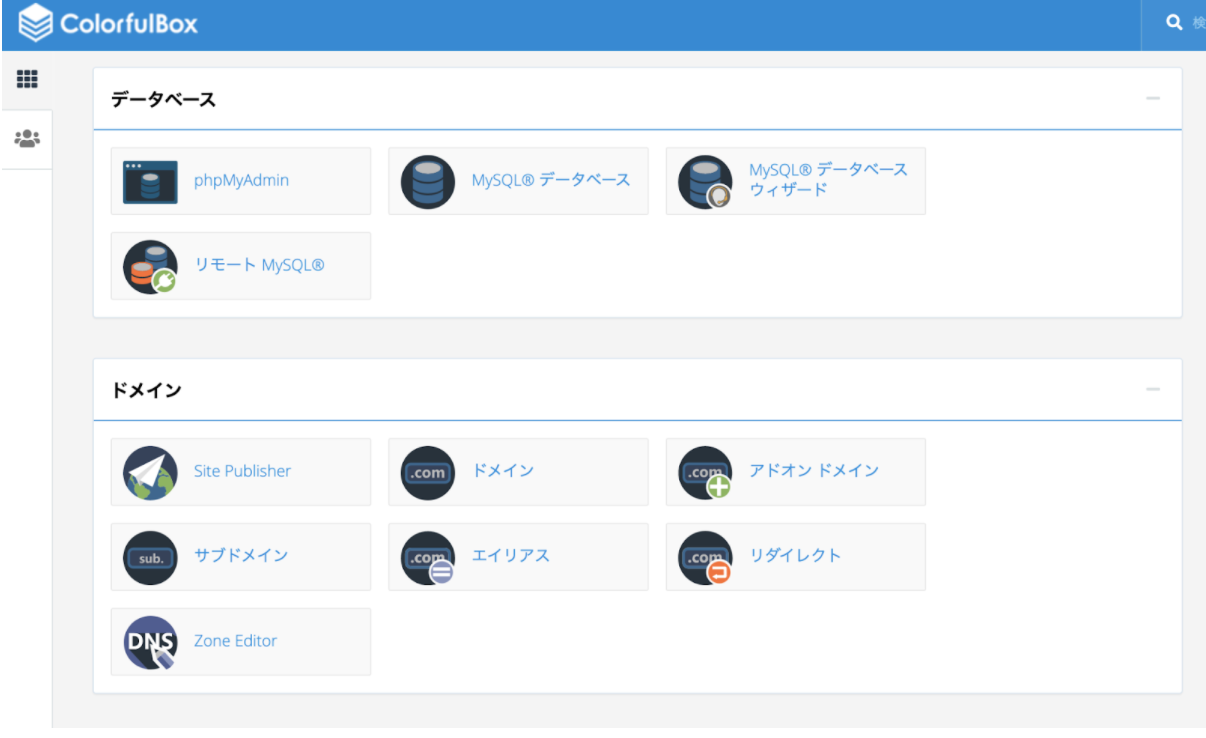This screenshot has width=1206, height=738.
Task: Click the search magnifier icon
Action: (x=1174, y=22)
